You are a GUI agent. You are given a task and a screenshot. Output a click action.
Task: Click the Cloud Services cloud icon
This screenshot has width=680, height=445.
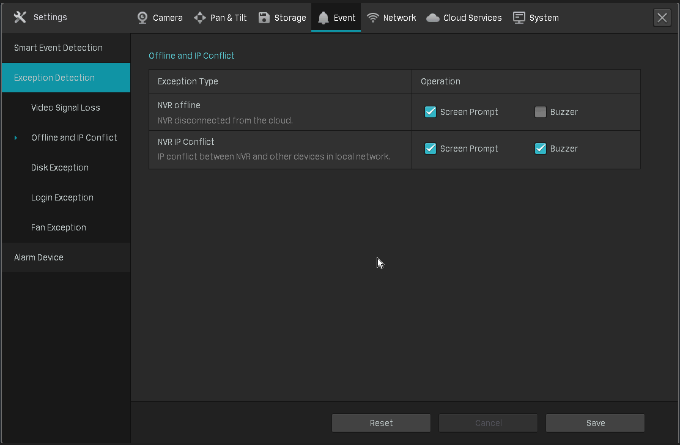point(433,18)
